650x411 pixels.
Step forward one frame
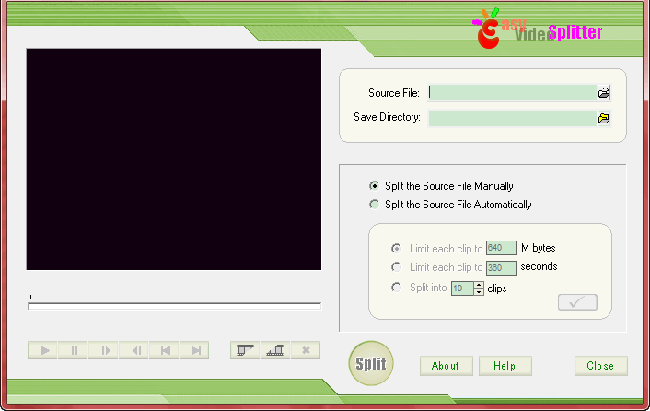click(x=104, y=350)
